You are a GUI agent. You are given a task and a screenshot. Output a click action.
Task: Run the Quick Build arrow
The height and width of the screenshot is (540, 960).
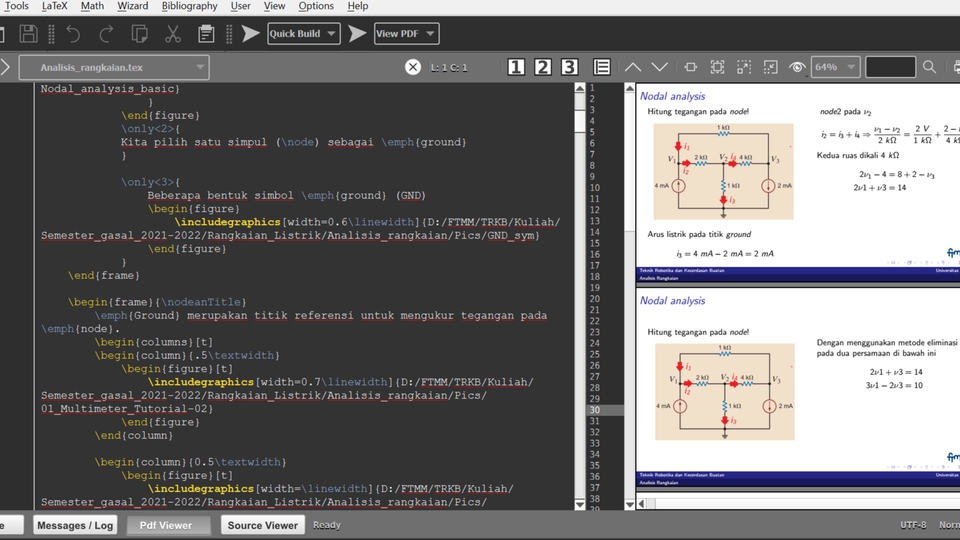tap(250, 34)
